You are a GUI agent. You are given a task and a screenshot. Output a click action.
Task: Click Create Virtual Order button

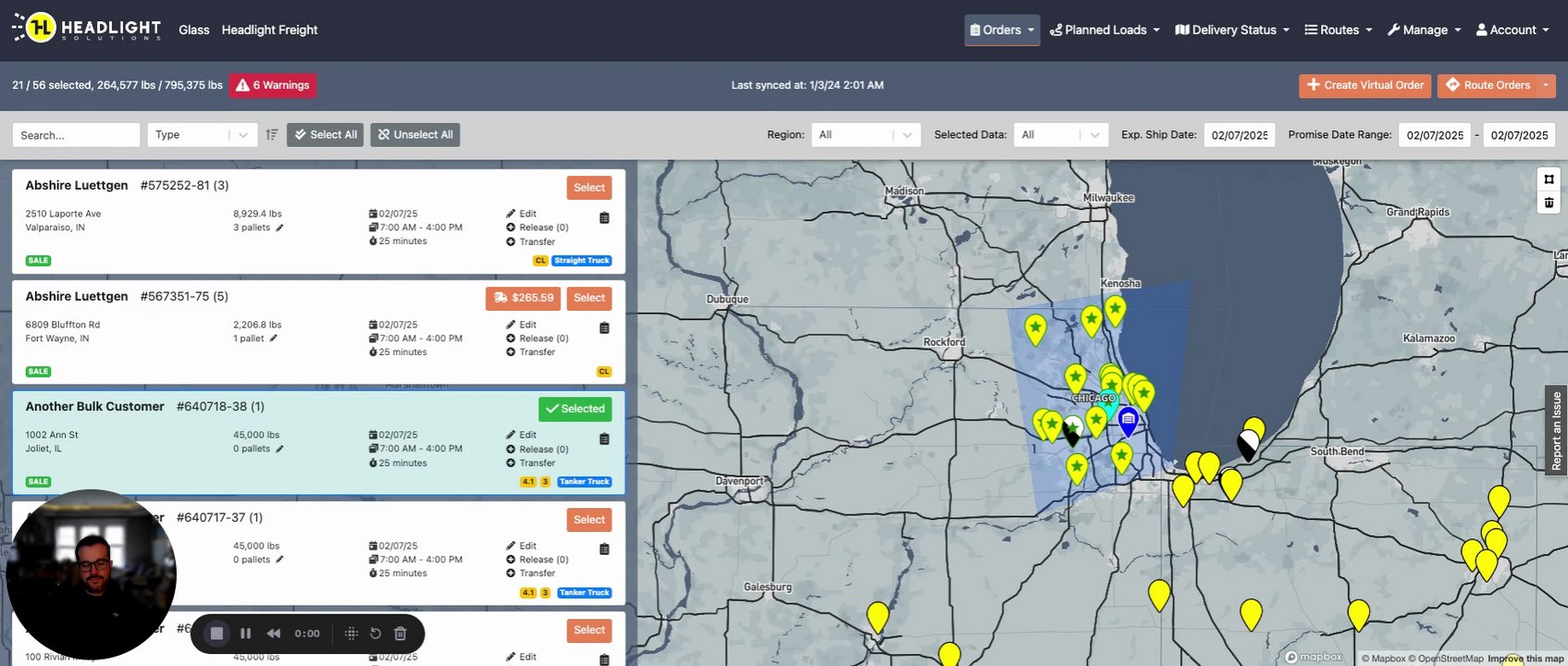[x=1365, y=85]
